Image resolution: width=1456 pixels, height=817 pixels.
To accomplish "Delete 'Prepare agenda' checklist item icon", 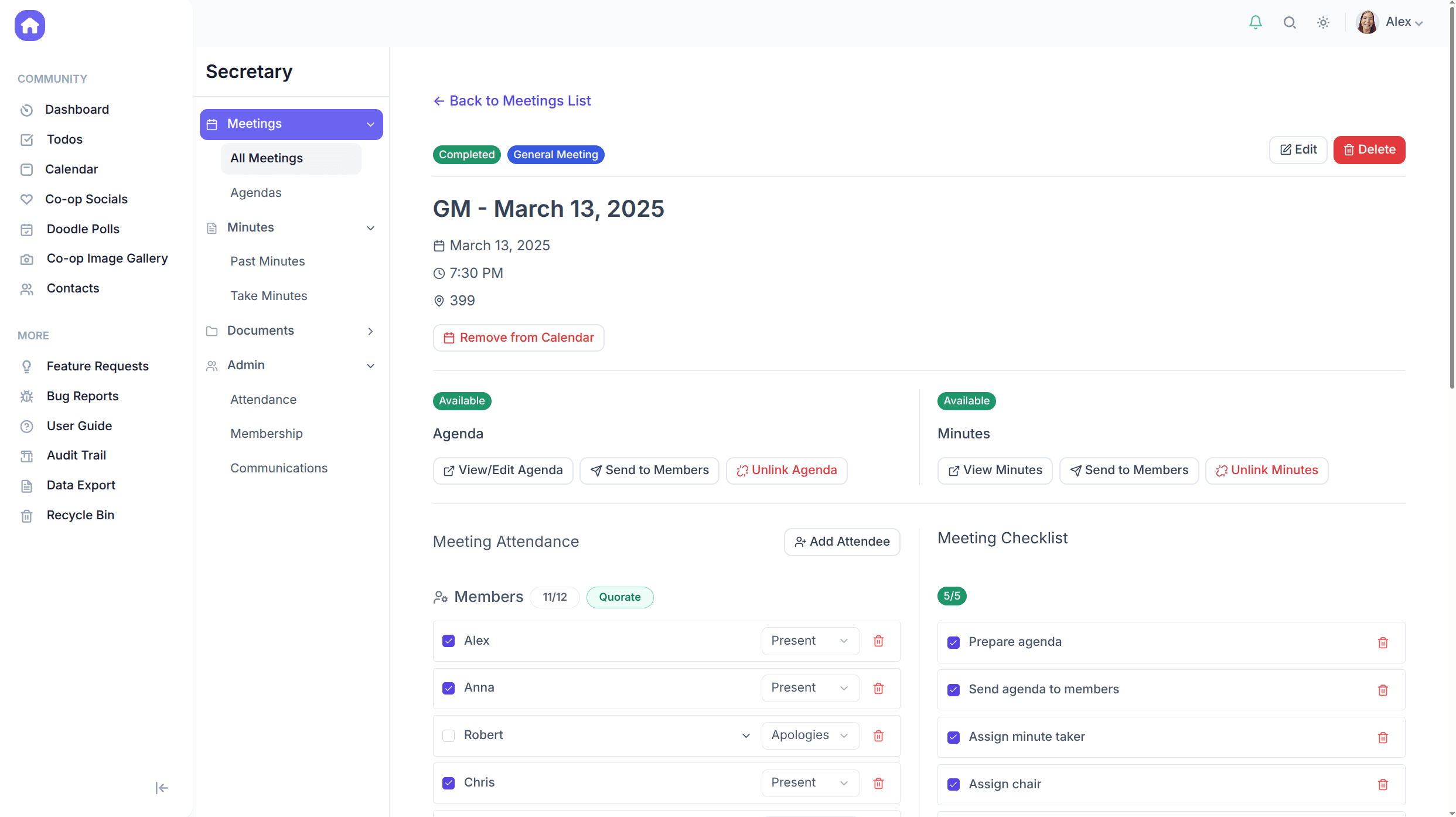I will click(x=1383, y=642).
